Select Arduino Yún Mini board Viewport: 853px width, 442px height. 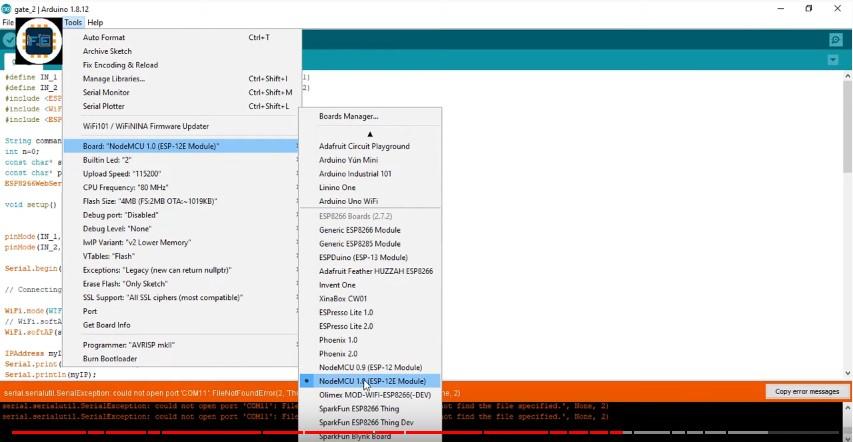370,160
